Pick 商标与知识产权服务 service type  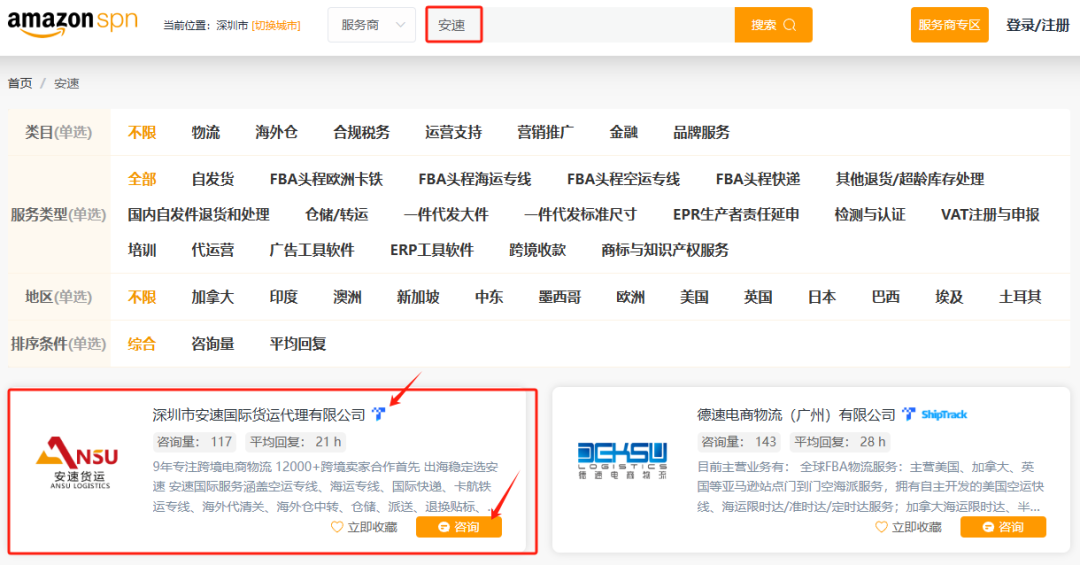point(665,250)
